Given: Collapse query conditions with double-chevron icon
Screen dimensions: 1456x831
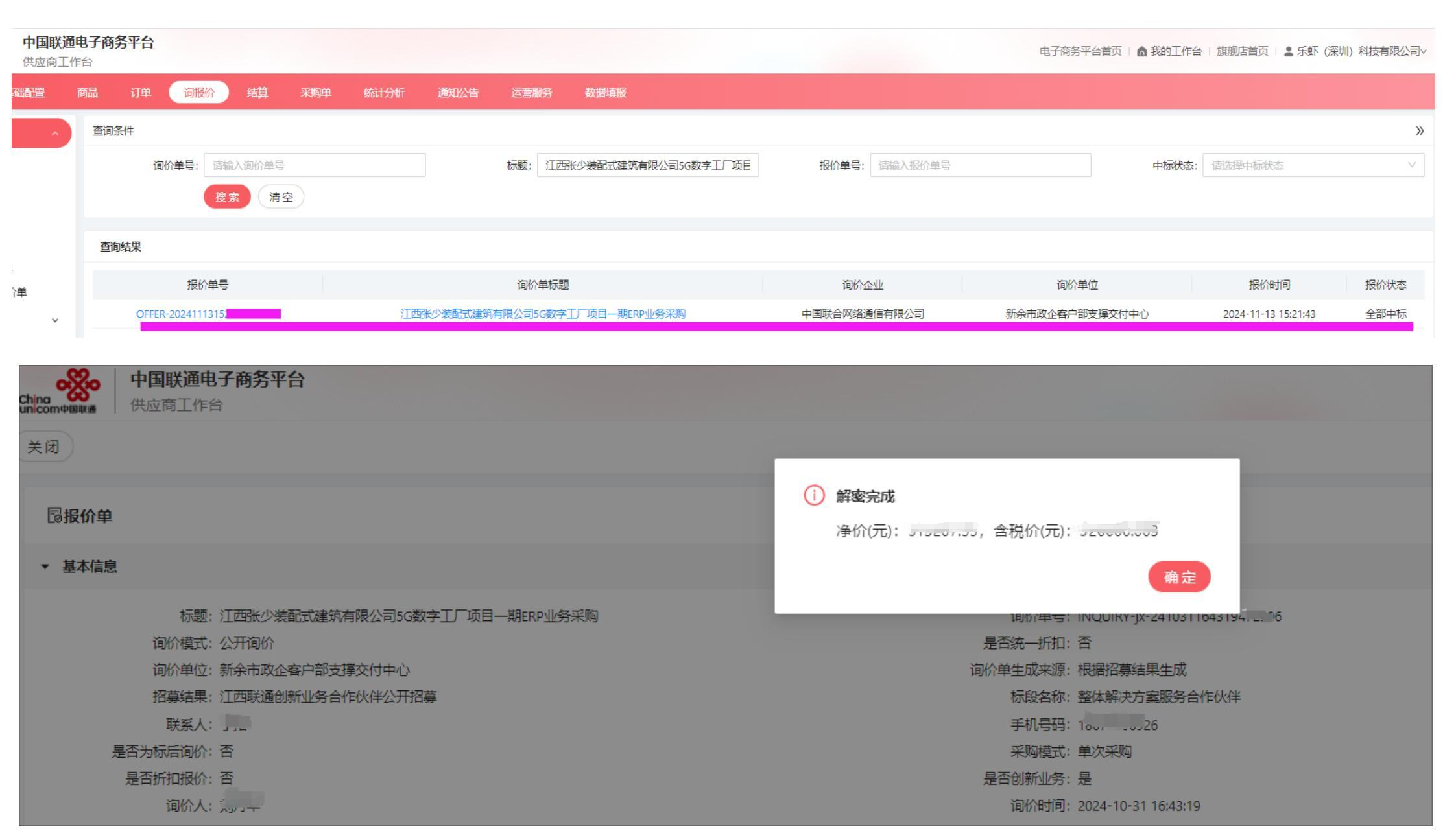Looking at the screenshot, I should 1420,131.
